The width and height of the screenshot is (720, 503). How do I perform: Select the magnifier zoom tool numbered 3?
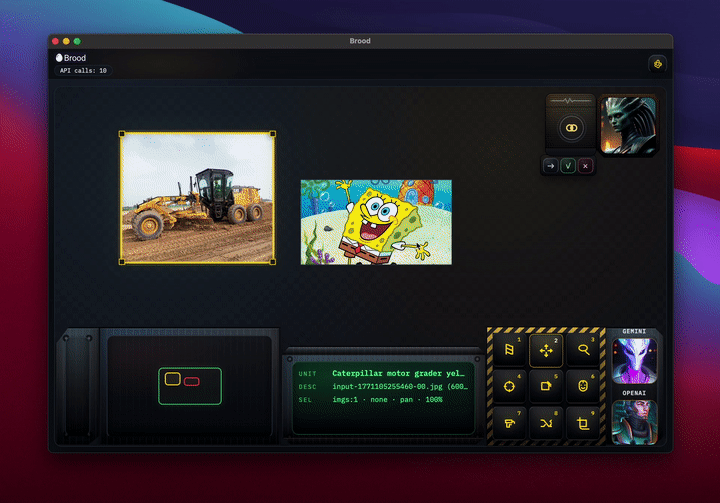[x=583, y=350]
